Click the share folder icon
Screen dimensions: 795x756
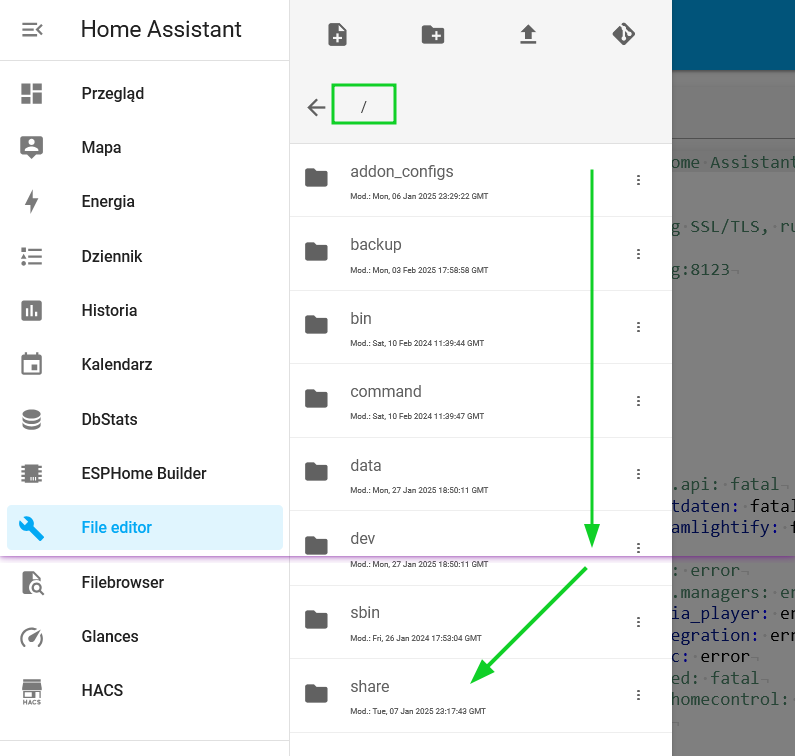click(316, 694)
